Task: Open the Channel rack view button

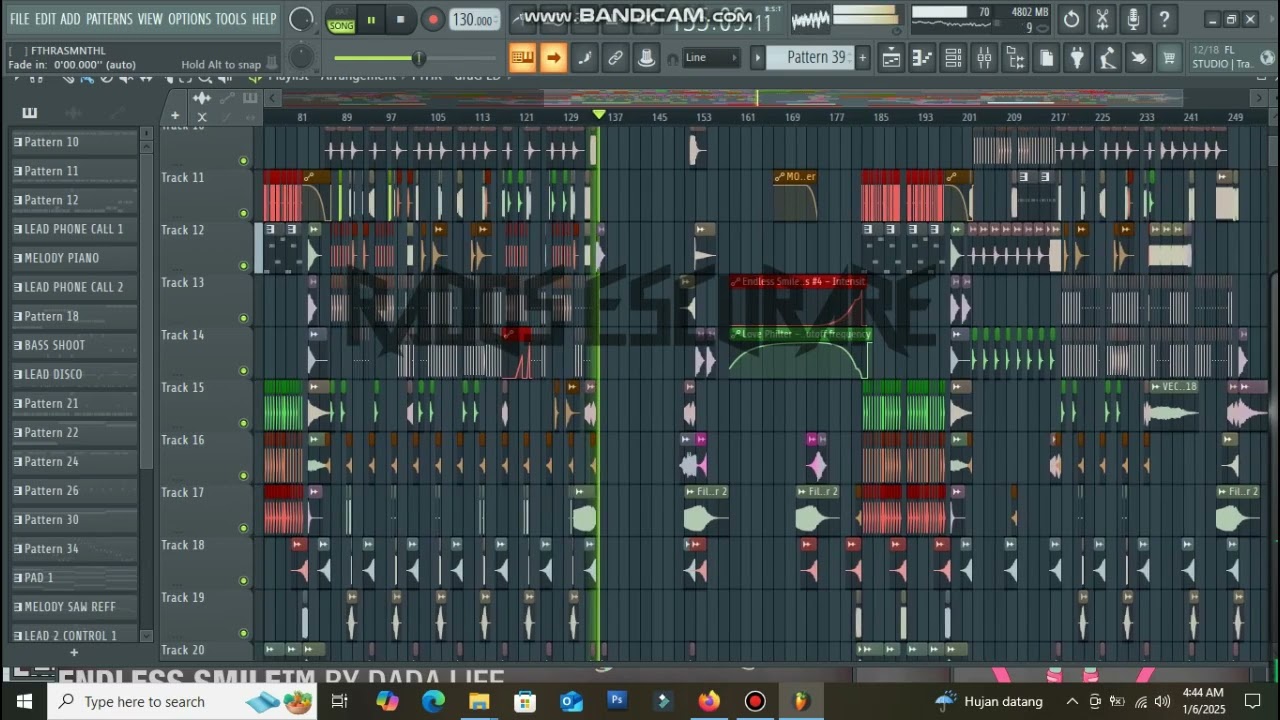Action: point(953,58)
